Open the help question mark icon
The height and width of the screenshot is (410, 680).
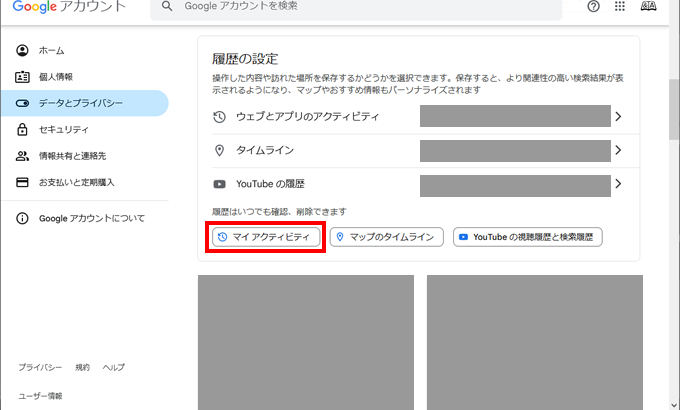click(x=593, y=6)
